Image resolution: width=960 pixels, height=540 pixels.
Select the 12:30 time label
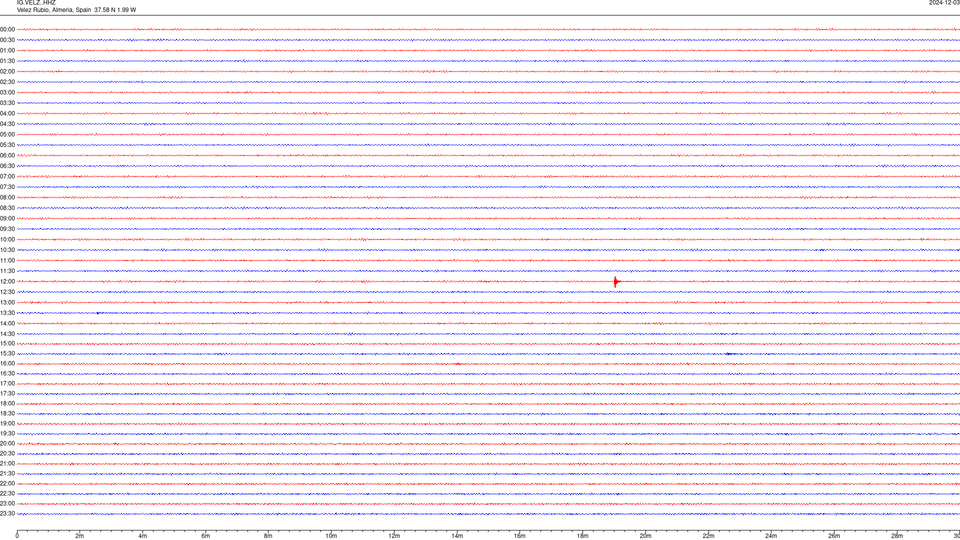pos(7,292)
